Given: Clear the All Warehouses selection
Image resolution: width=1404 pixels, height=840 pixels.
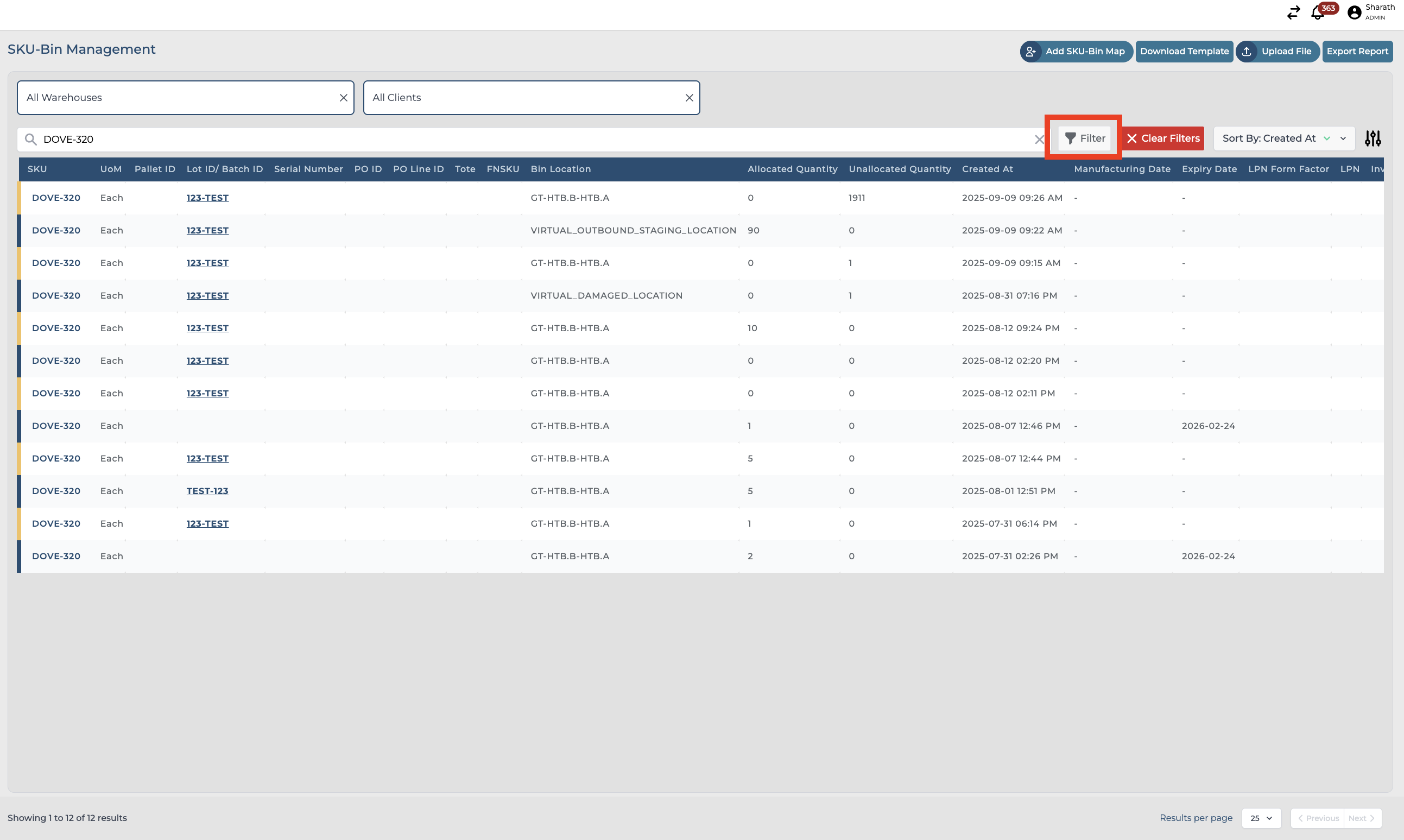Looking at the screenshot, I should click(343, 98).
